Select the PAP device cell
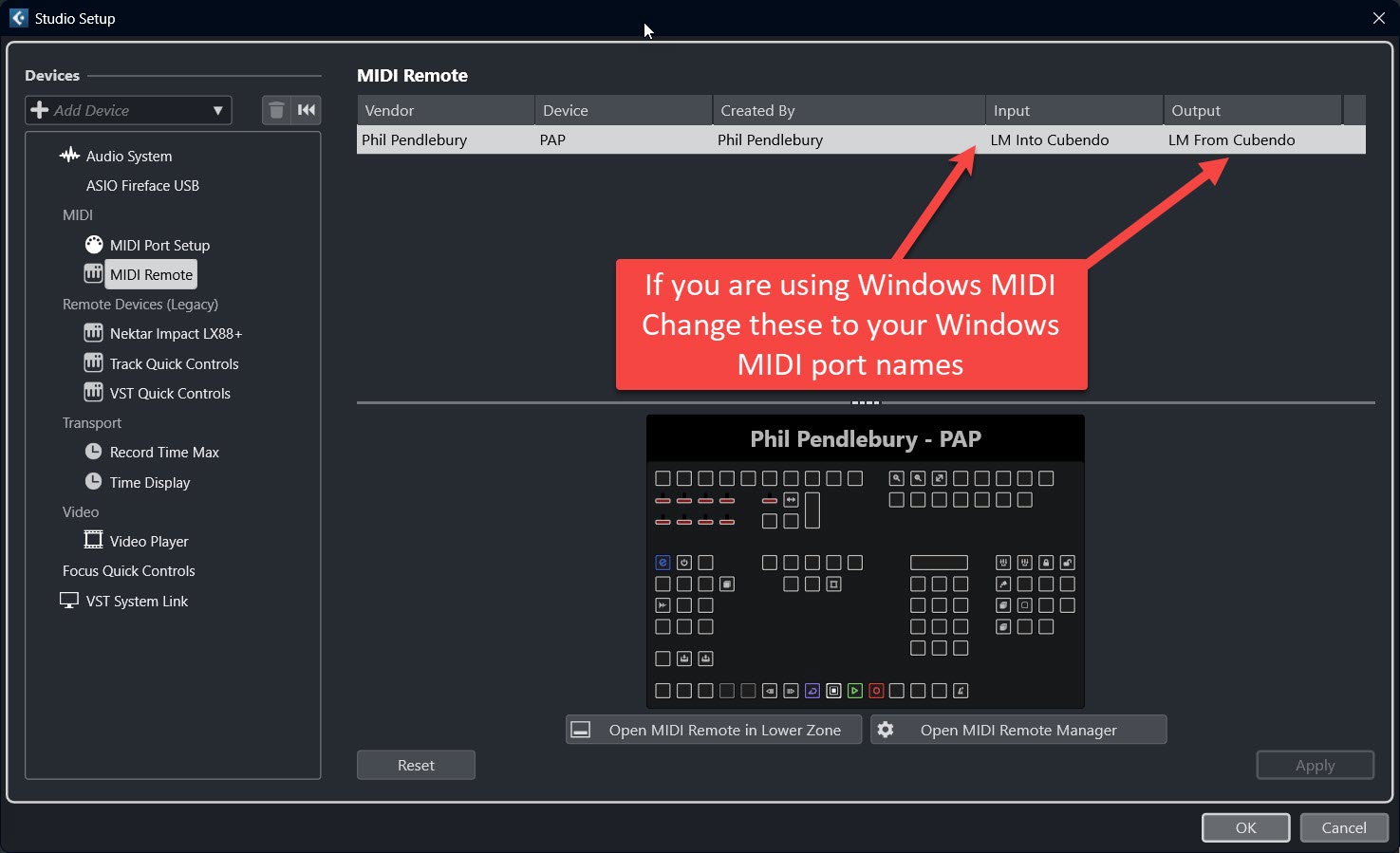 (x=624, y=139)
